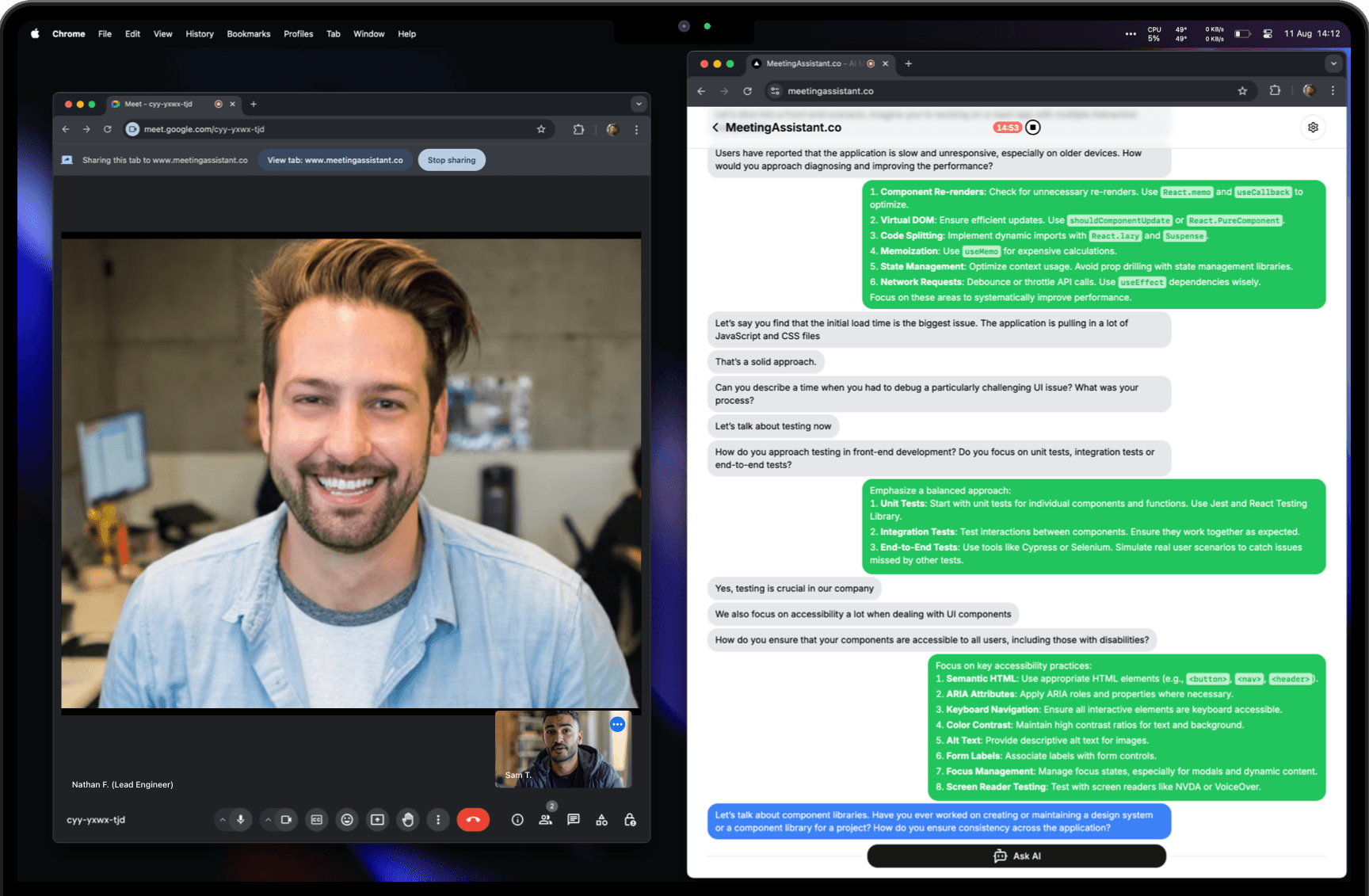Click the three-dots menu bar overflow

(x=1131, y=34)
